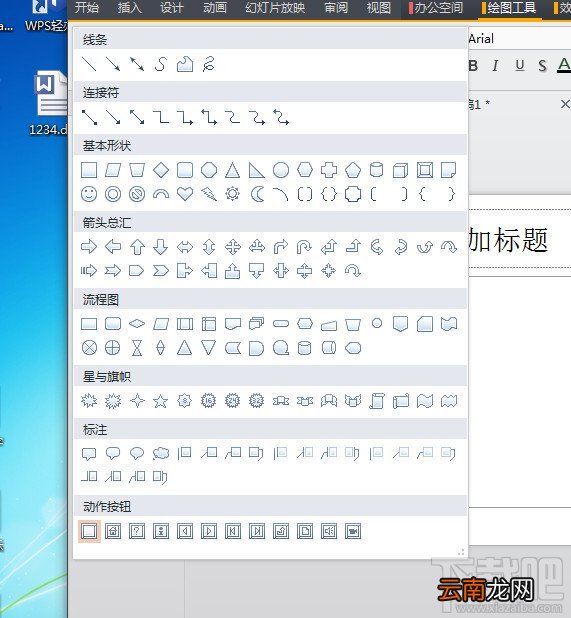Select the Home action button

tap(113, 531)
